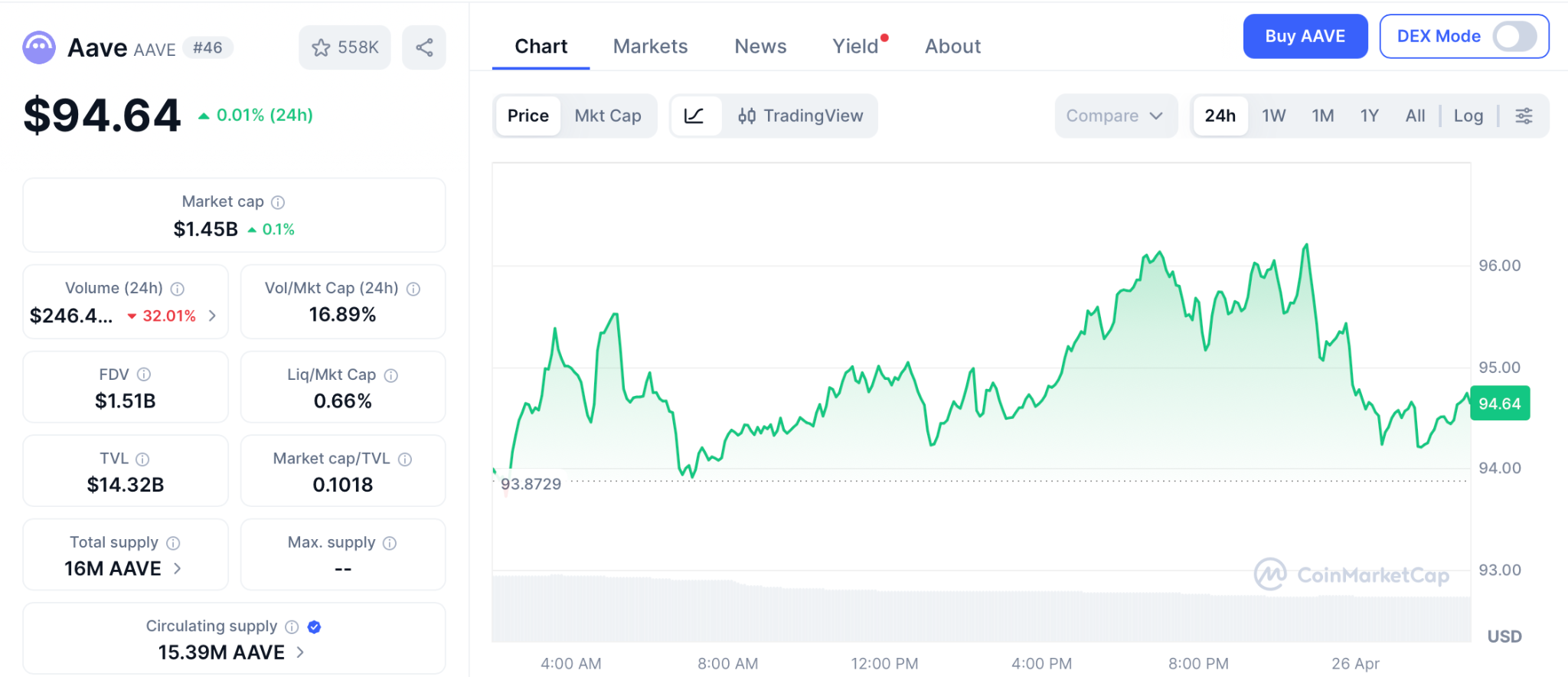The image size is (1568, 677).
Task: Switch to the Markets tab
Action: tap(650, 47)
